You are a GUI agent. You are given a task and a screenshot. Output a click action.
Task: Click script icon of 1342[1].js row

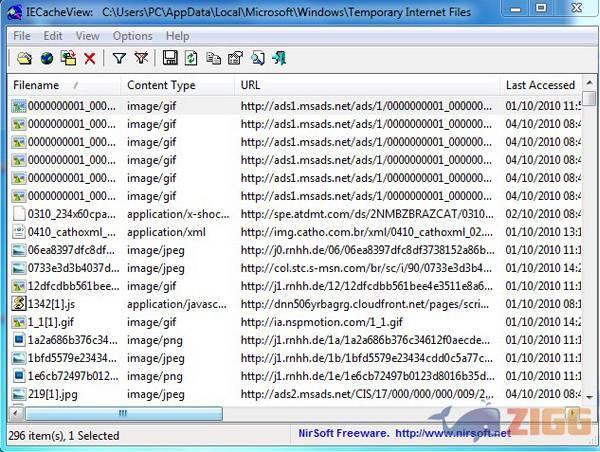tap(18, 304)
